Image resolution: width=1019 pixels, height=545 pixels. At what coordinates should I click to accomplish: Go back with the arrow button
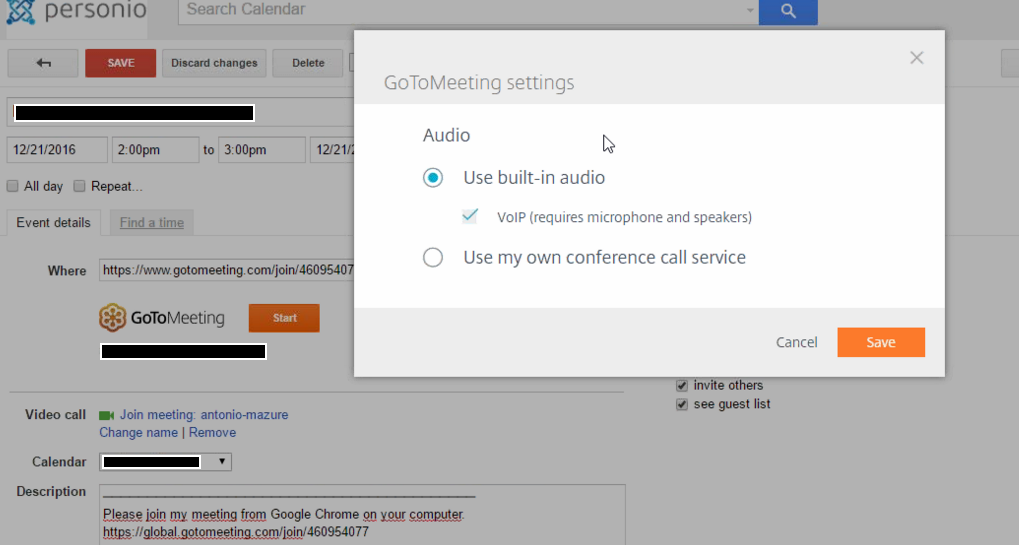pyautogui.click(x=43, y=63)
